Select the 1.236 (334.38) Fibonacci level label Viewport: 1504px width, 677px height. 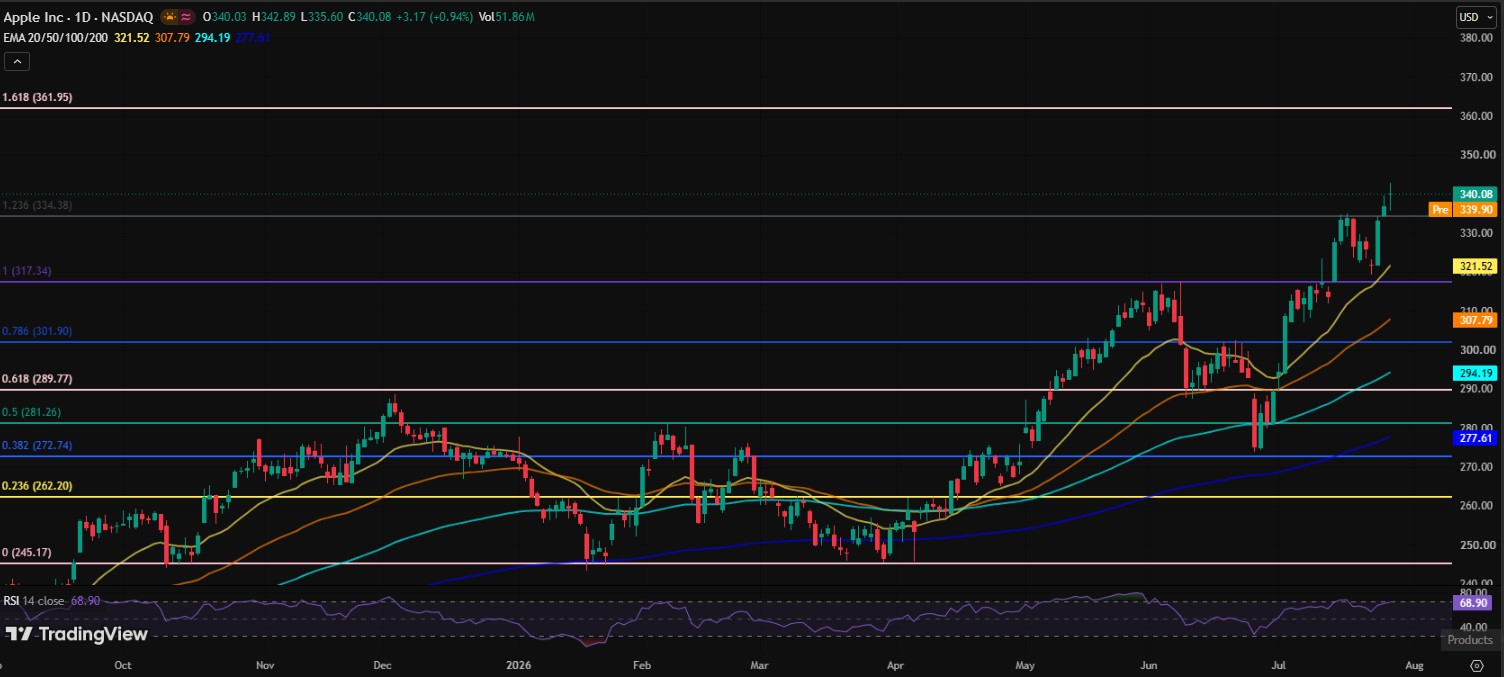pyautogui.click(x=37, y=205)
